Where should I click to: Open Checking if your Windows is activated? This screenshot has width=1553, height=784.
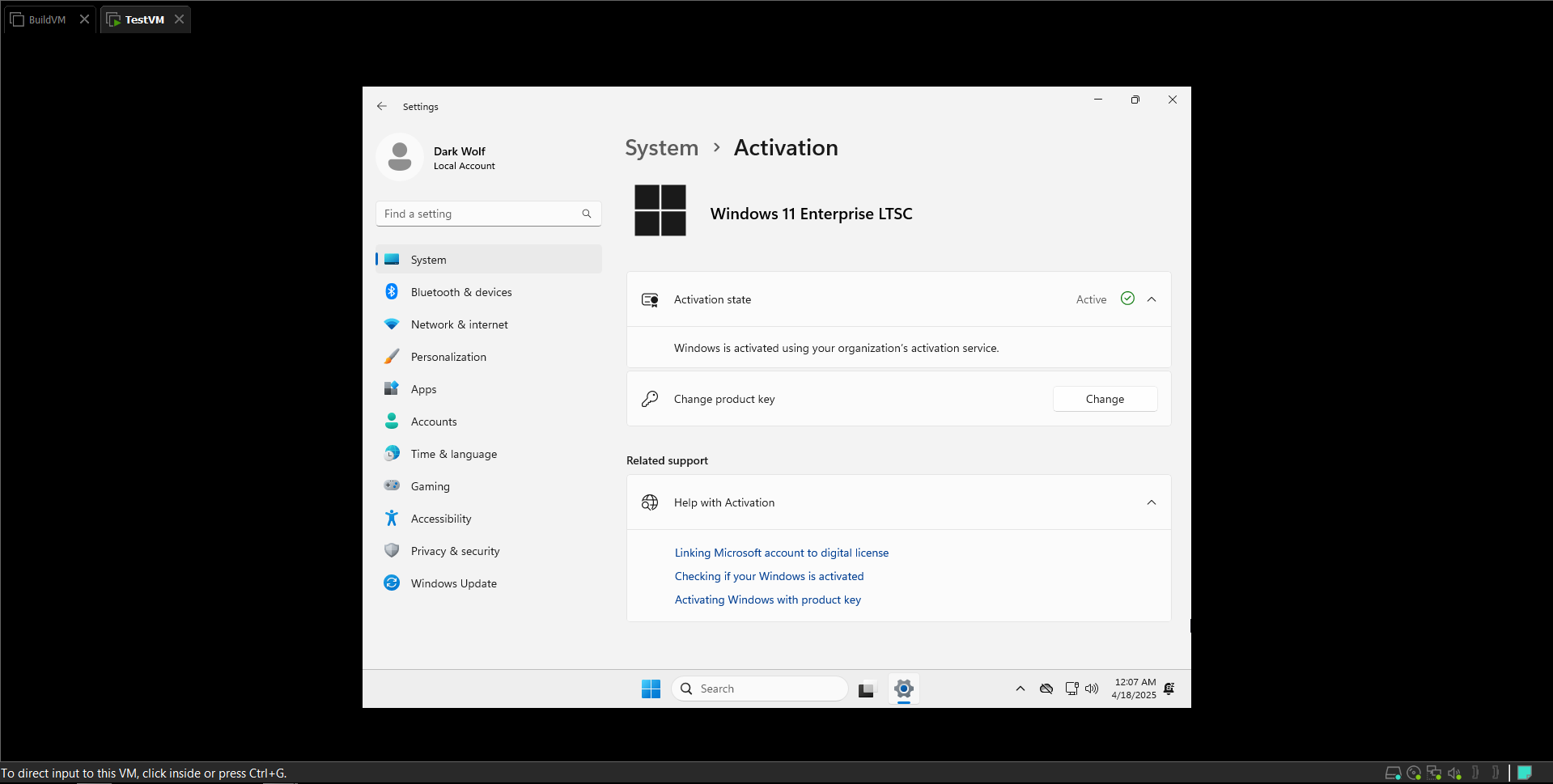pos(769,576)
